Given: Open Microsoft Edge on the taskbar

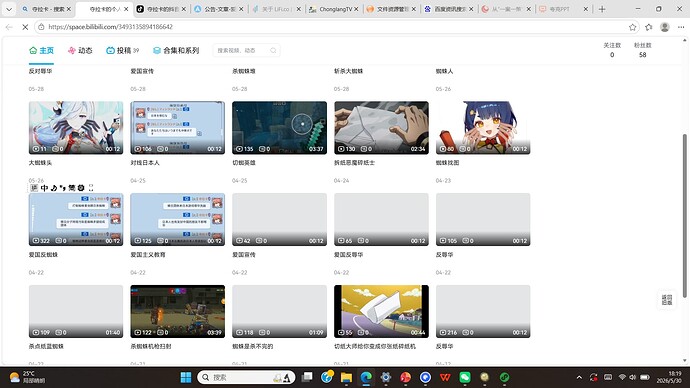Looking at the screenshot, I should (x=366, y=377).
